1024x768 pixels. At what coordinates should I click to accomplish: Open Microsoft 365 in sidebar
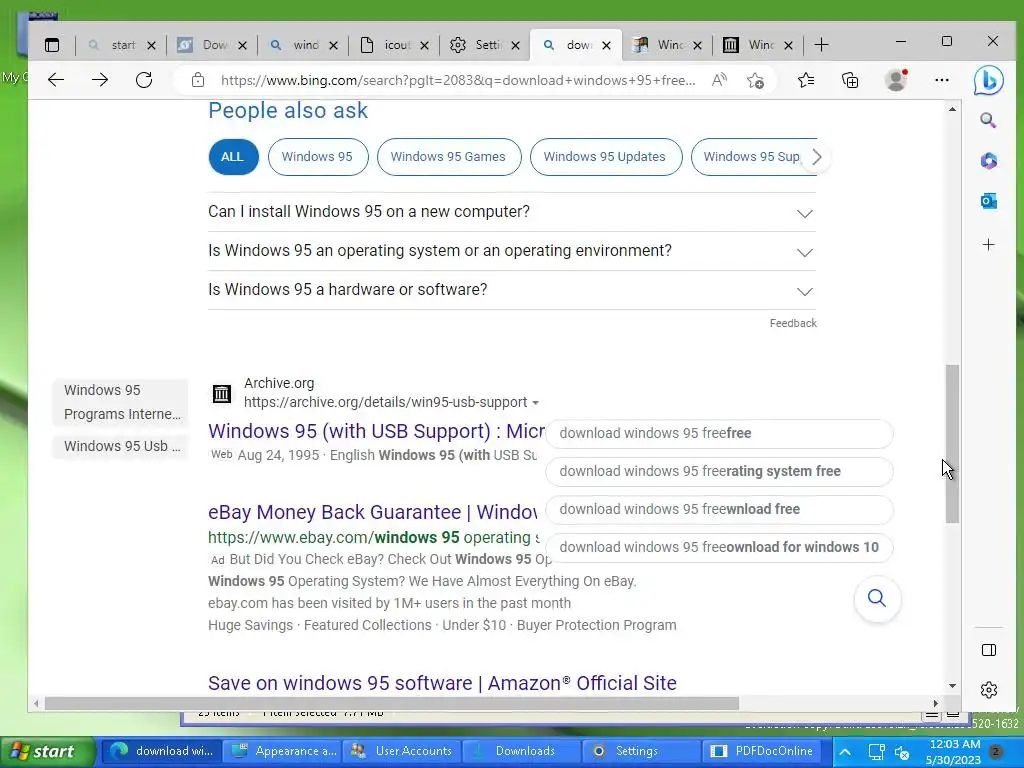point(988,161)
